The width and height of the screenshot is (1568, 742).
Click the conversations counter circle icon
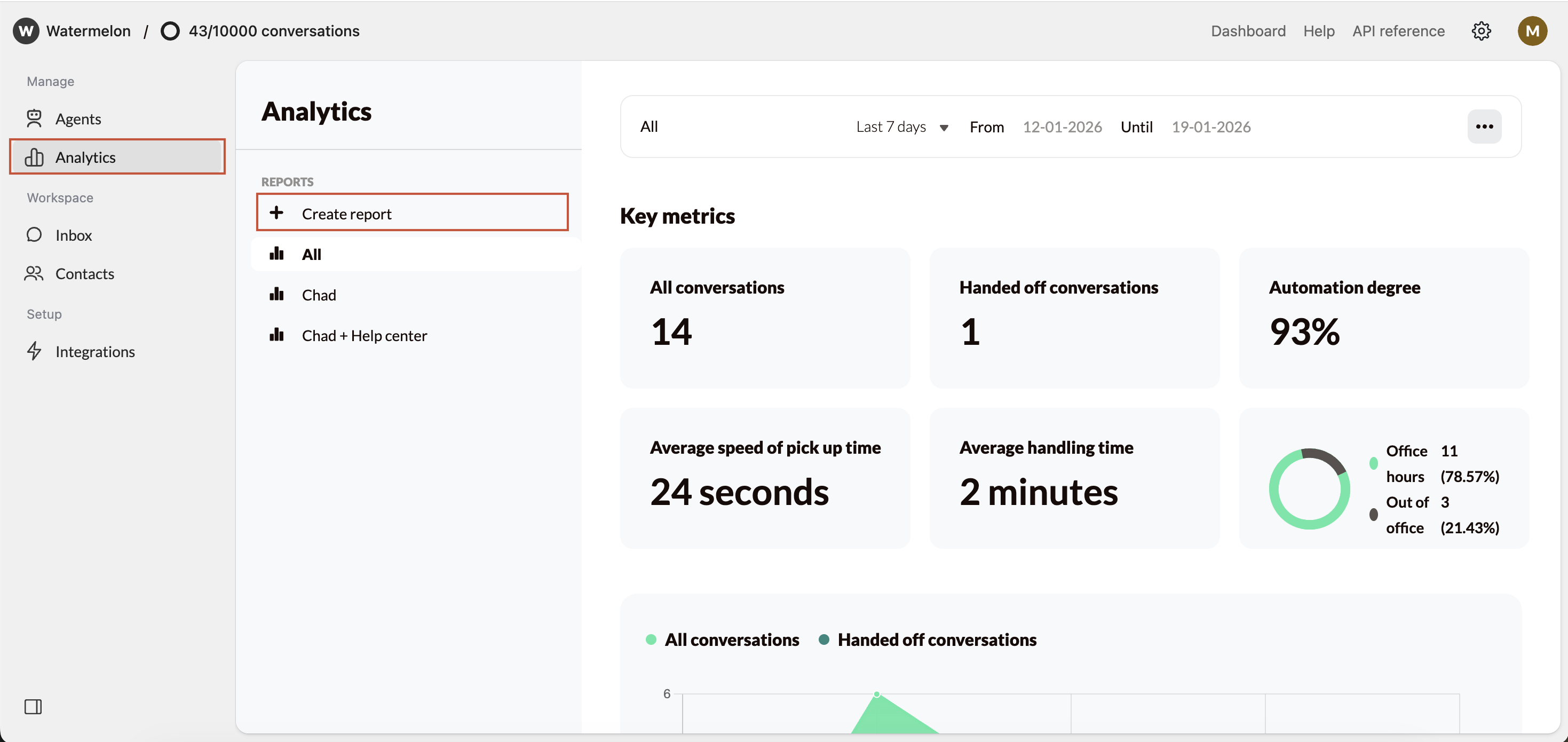(x=170, y=30)
